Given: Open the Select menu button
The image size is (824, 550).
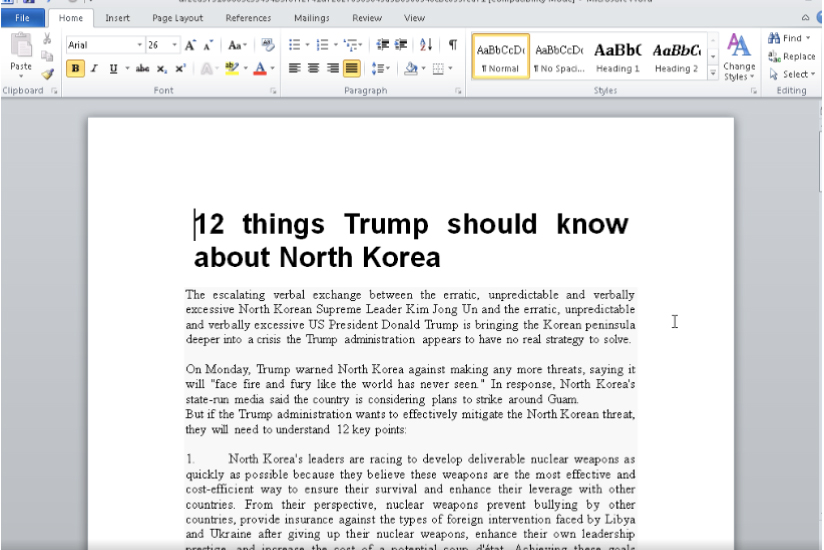Looking at the screenshot, I should [791, 74].
